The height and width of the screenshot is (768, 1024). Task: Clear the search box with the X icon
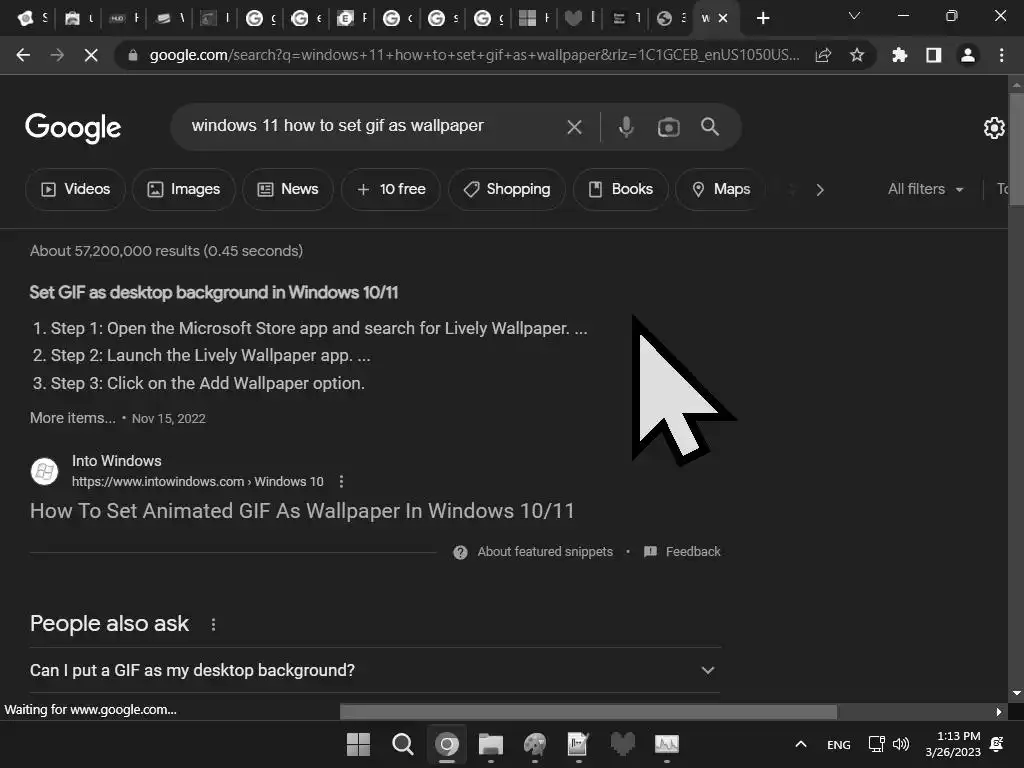(x=574, y=127)
